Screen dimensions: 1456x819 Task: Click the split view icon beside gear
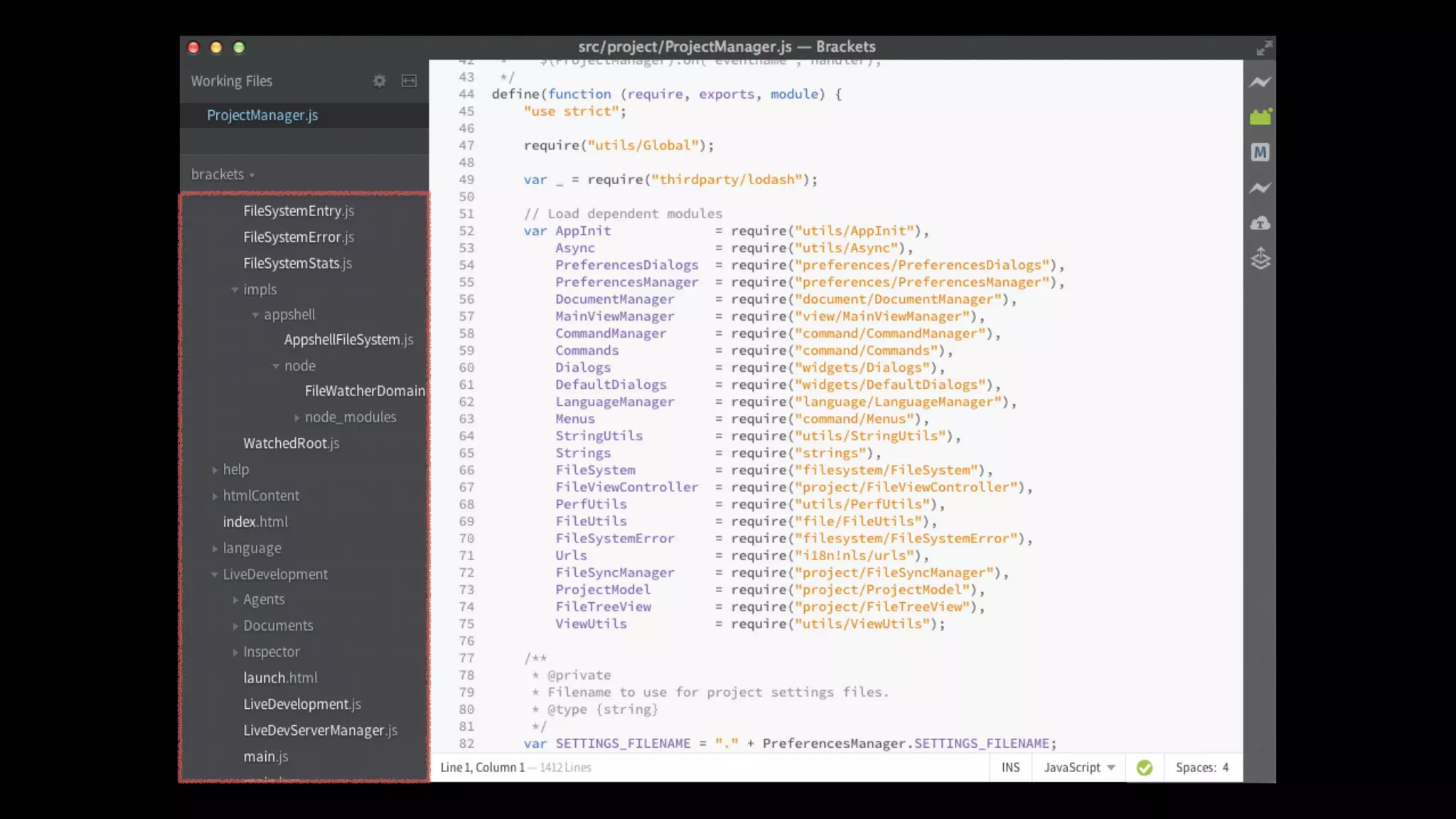tap(409, 81)
